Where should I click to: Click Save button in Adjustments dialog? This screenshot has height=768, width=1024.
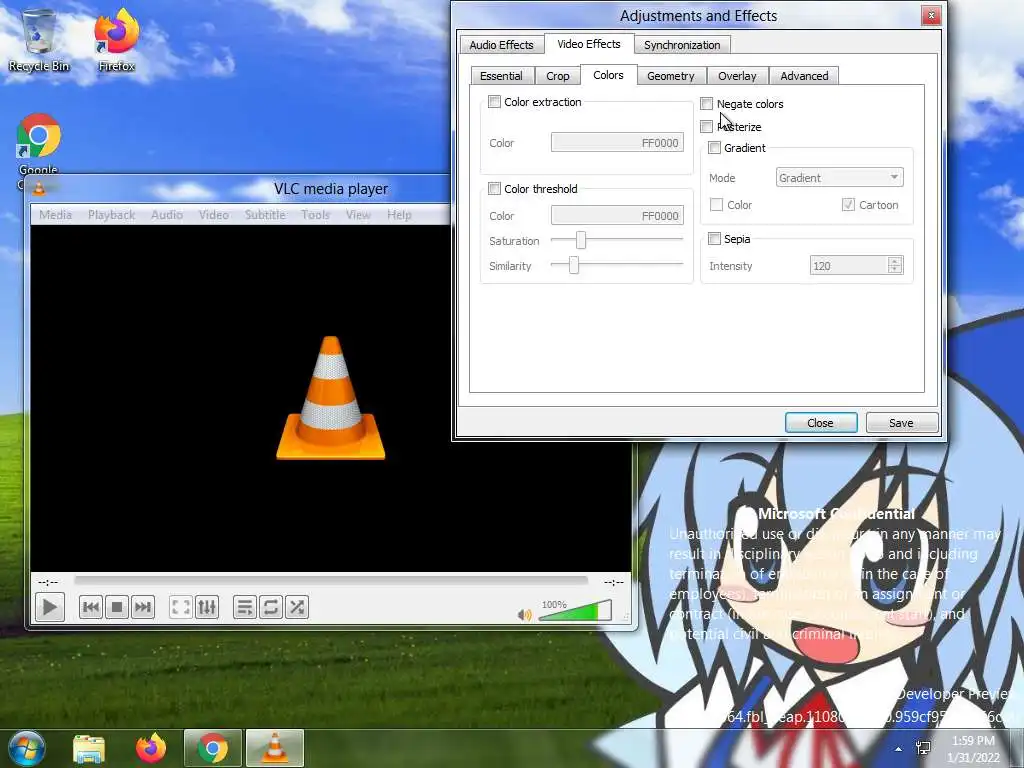coord(901,423)
